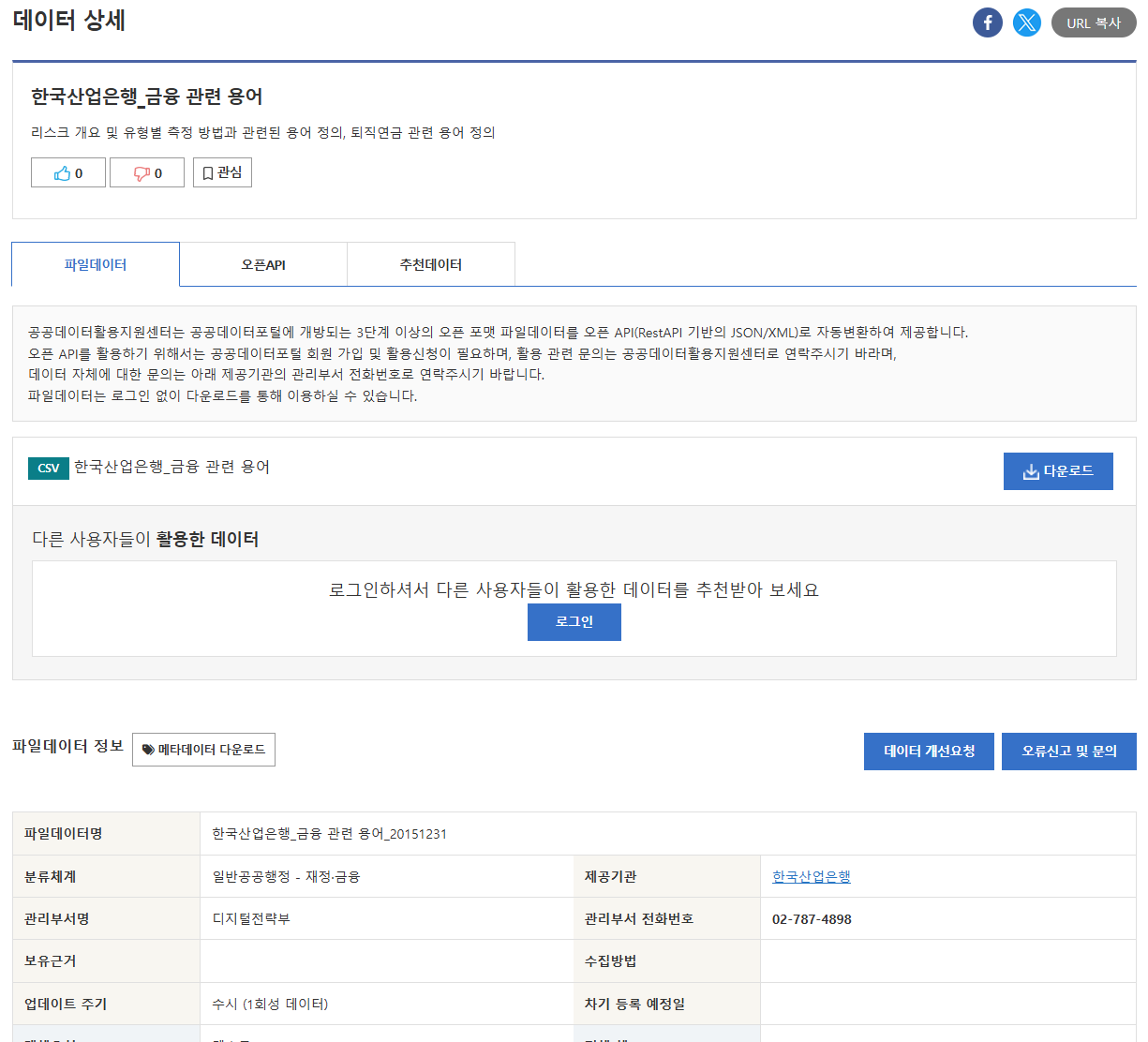Click department value 디지털전략부

(251, 918)
